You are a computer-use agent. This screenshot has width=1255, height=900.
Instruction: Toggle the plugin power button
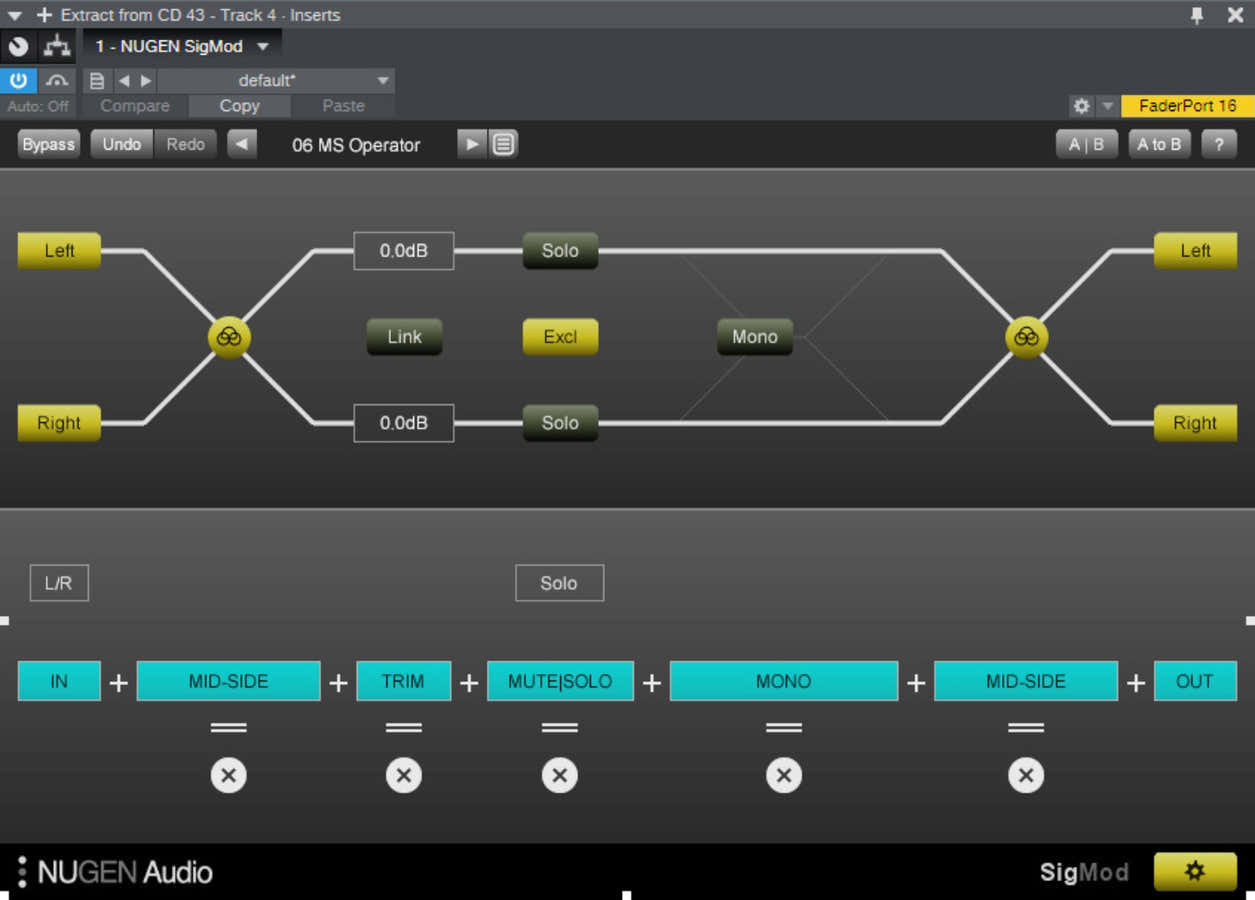click(x=18, y=81)
